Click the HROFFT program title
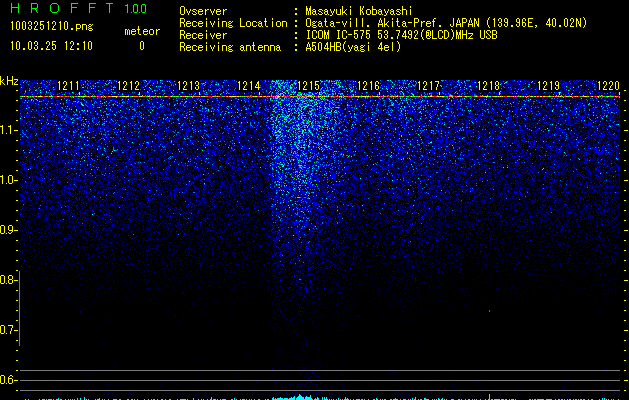This screenshot has width=629, height=400. coord(62,8)
